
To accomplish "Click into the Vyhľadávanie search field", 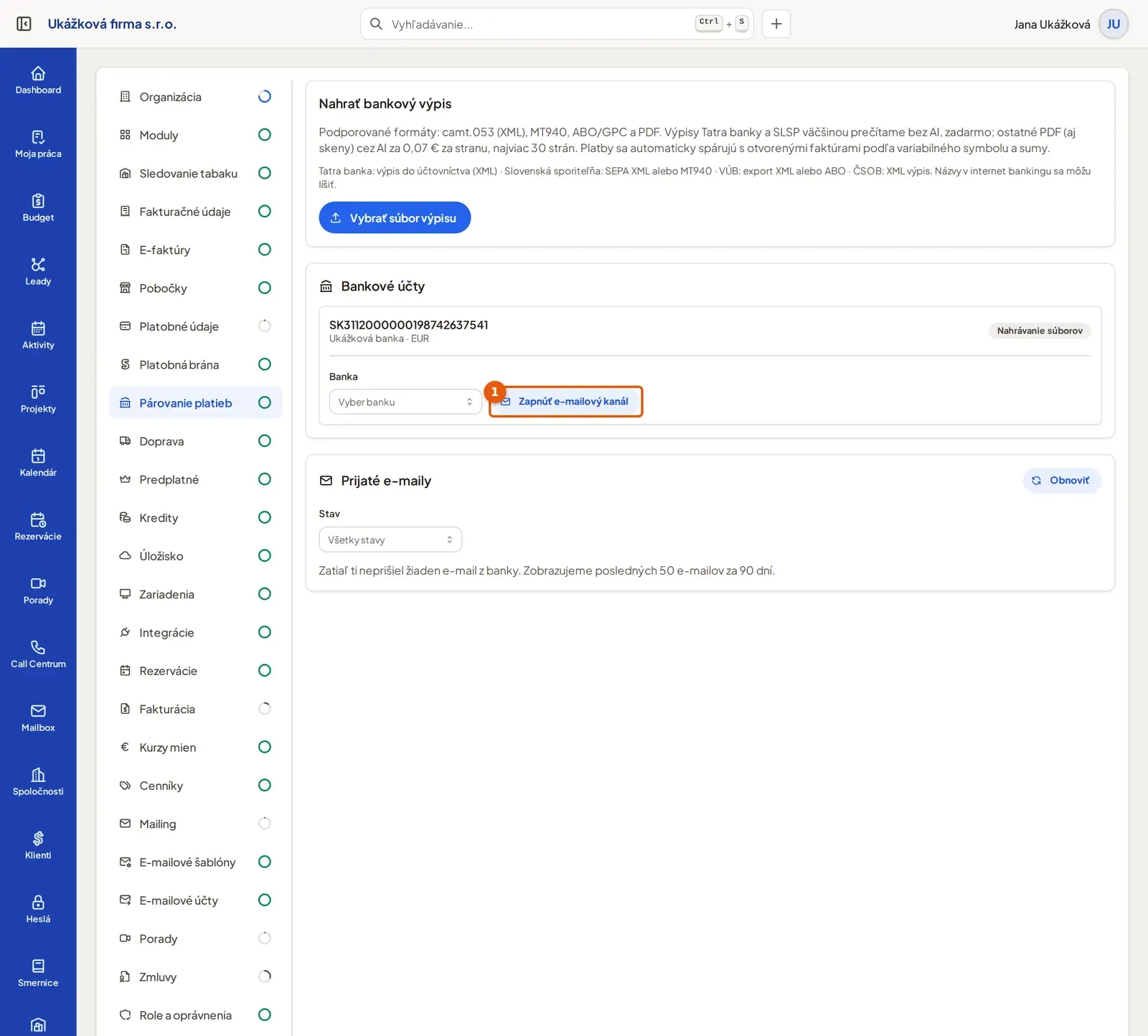I will (x=538, y=24).
